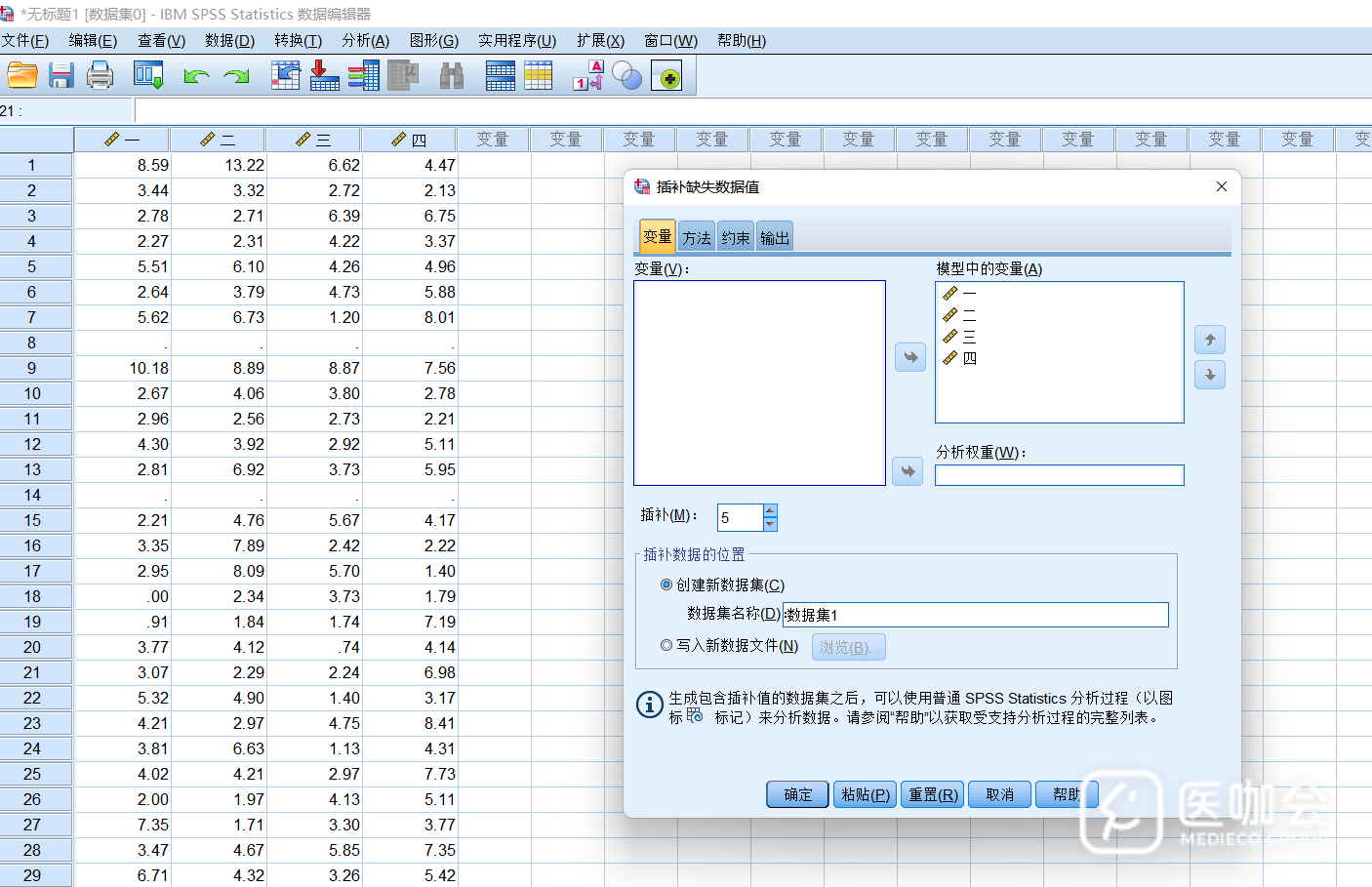The image size is (1372, 887).
Task: Save the dataset with the floppy disk icon
Action: pos(61,75)
